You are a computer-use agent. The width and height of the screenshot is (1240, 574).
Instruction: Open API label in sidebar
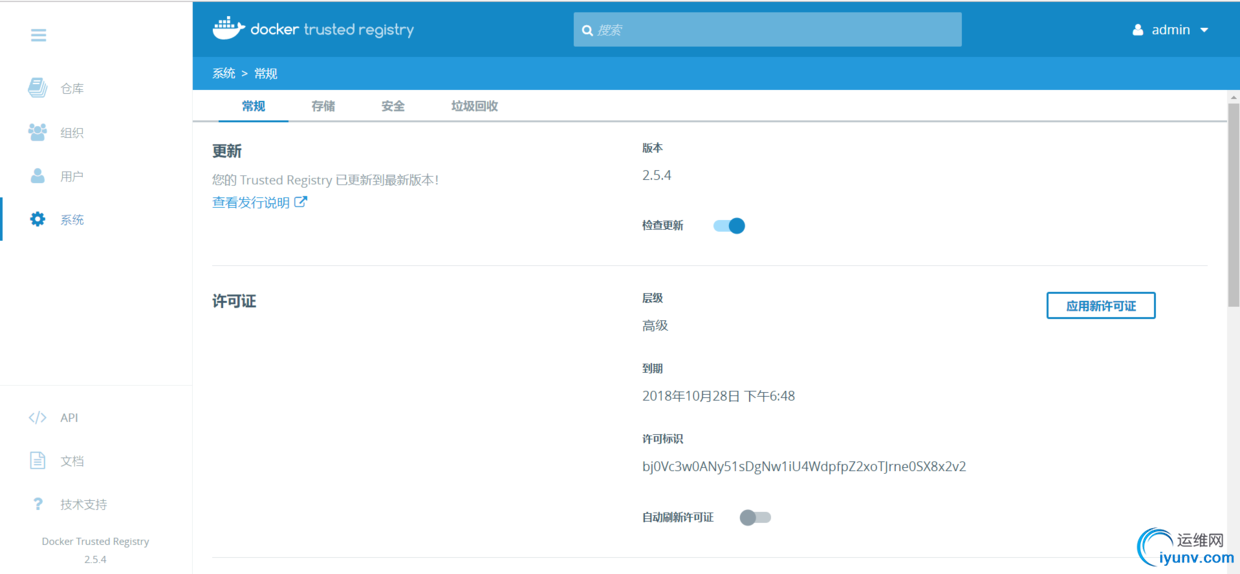(69, 418)
